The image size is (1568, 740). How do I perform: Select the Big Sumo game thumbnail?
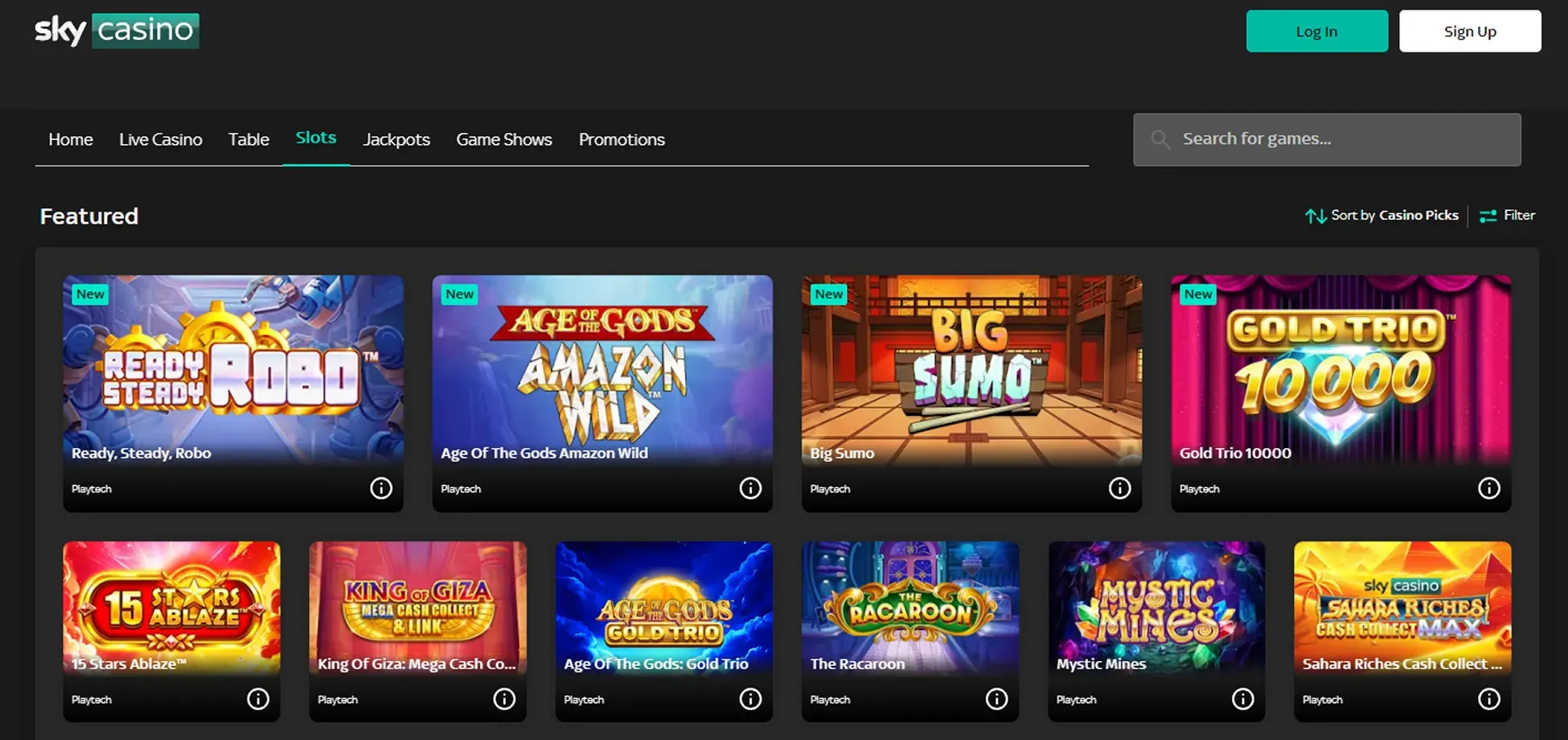pos(971,370)
